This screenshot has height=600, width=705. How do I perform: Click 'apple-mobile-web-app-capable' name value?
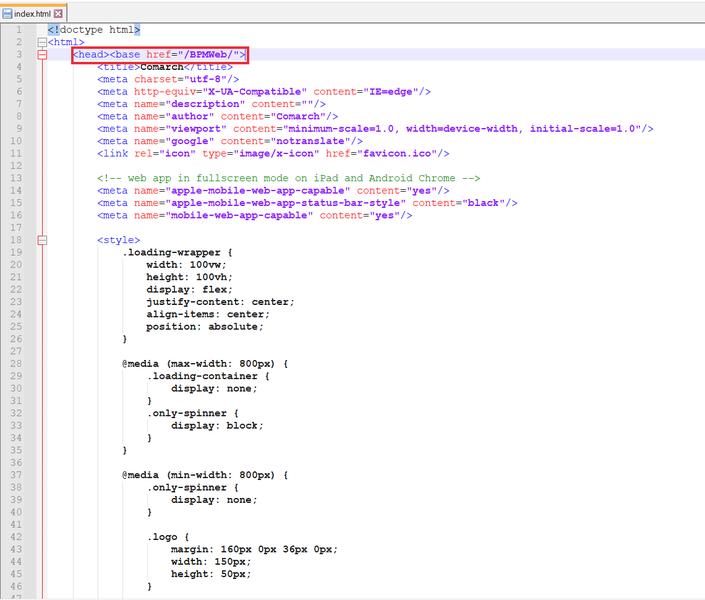[258, 191]
